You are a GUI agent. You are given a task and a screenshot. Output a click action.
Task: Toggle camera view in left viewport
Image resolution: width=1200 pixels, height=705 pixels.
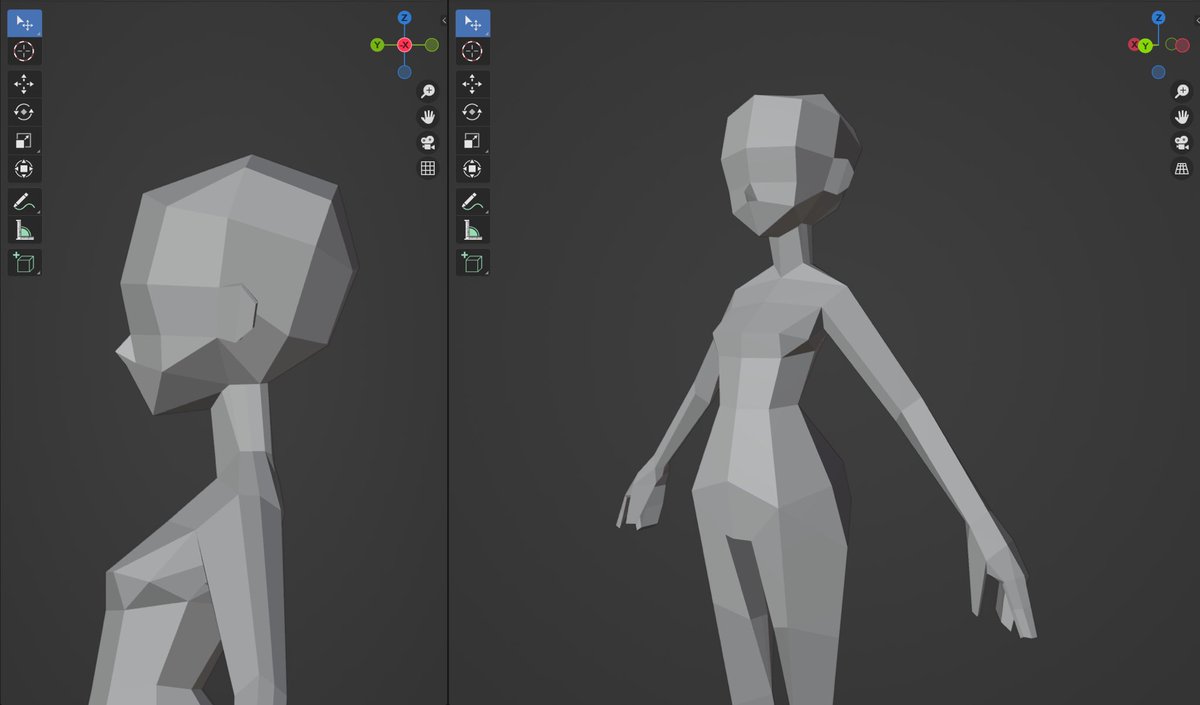[428, 143]
